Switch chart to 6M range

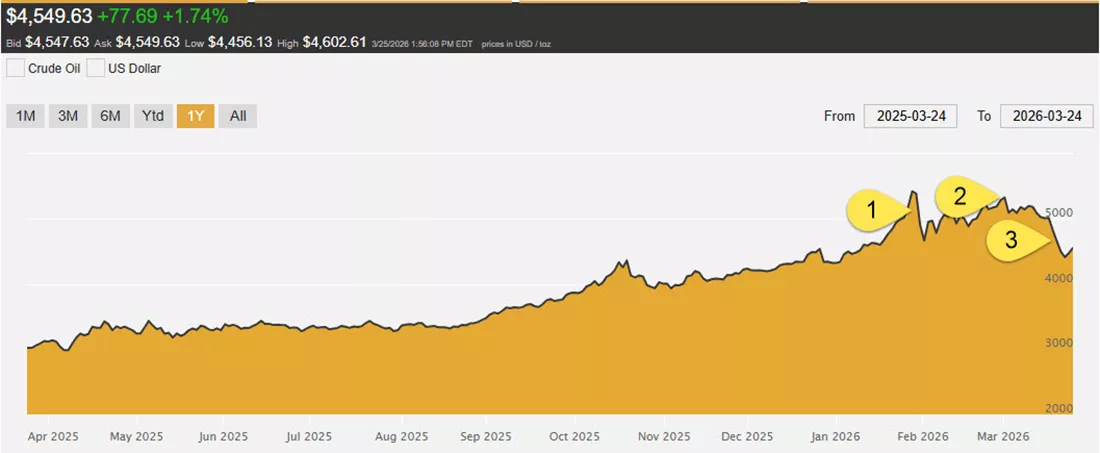click(110, 116)
